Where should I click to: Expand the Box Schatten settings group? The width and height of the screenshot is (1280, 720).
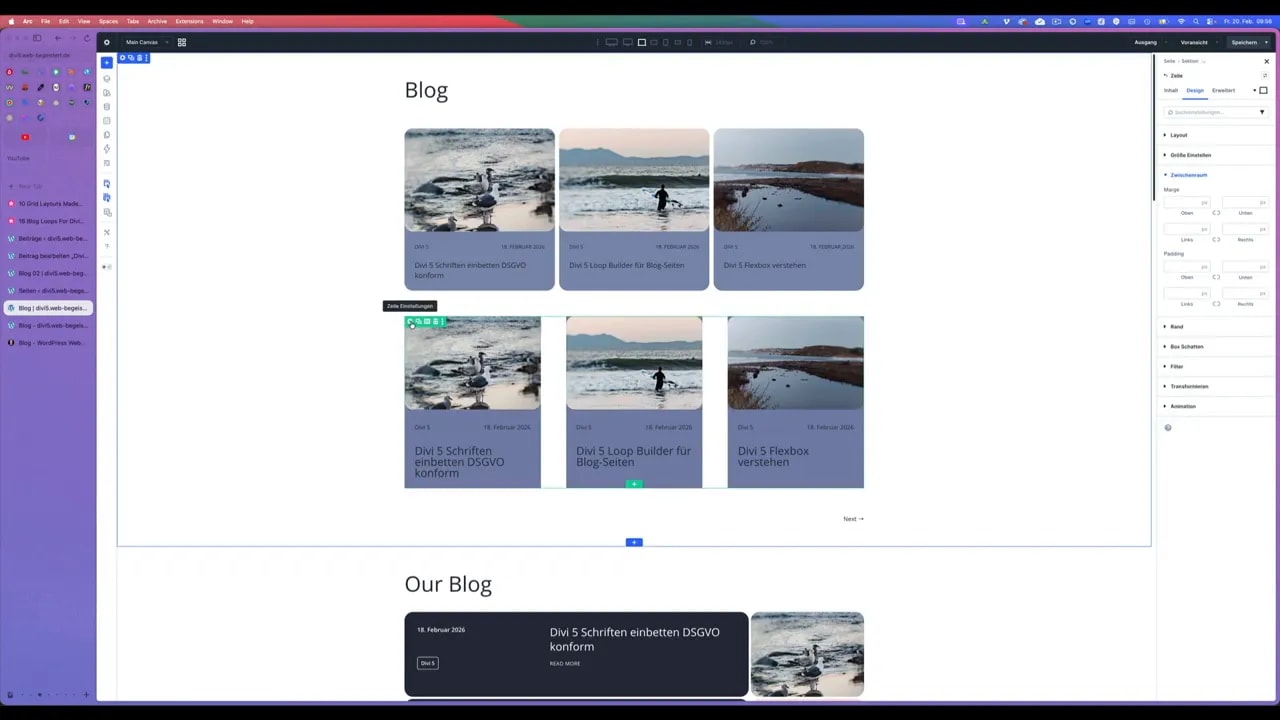tap(1186, 346)
